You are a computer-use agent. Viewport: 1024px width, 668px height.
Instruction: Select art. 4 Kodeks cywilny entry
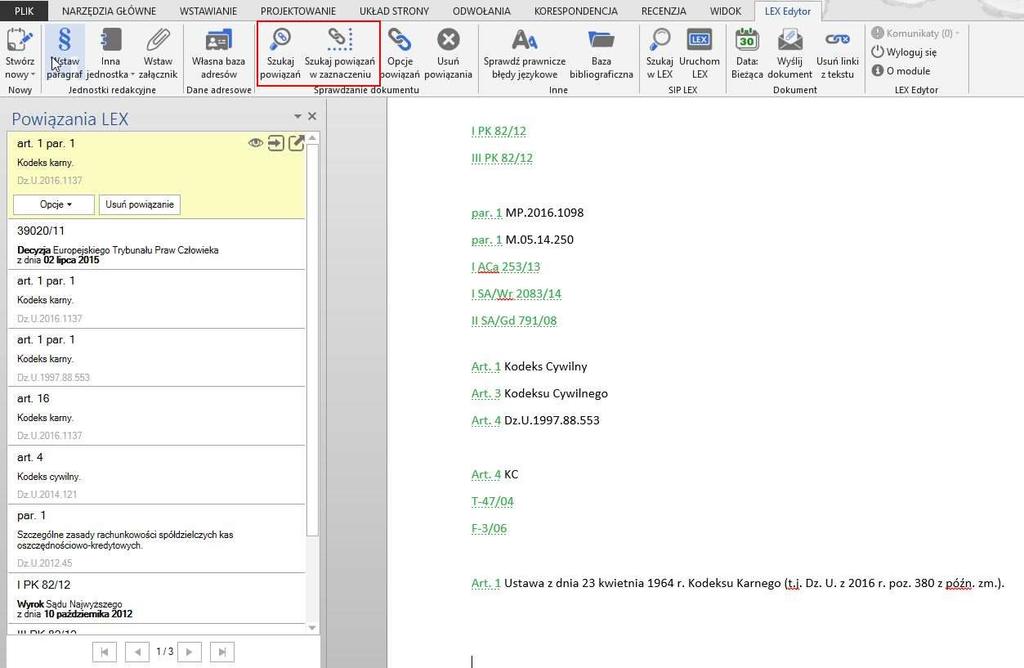pyautogui.click(x=157, y=475)
